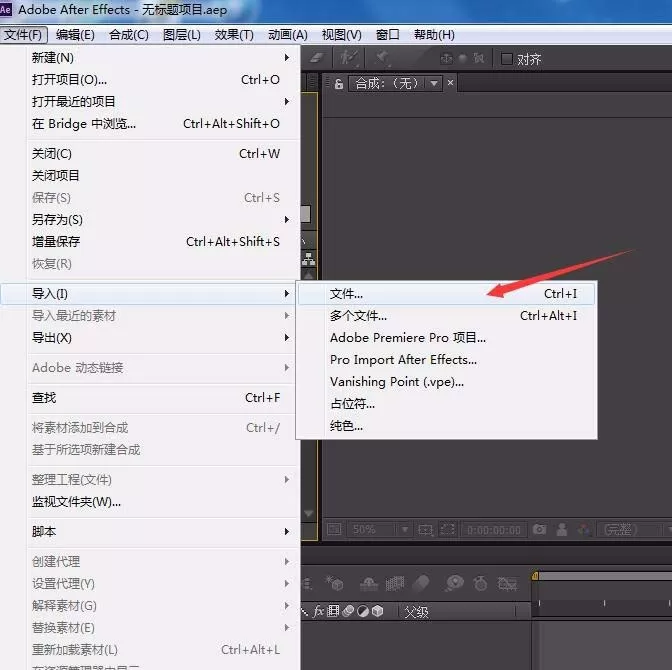This screenshot has height=670, width=672.
Task: Take a snapshot with the camera icon
Action: click(x=539, y=529)
